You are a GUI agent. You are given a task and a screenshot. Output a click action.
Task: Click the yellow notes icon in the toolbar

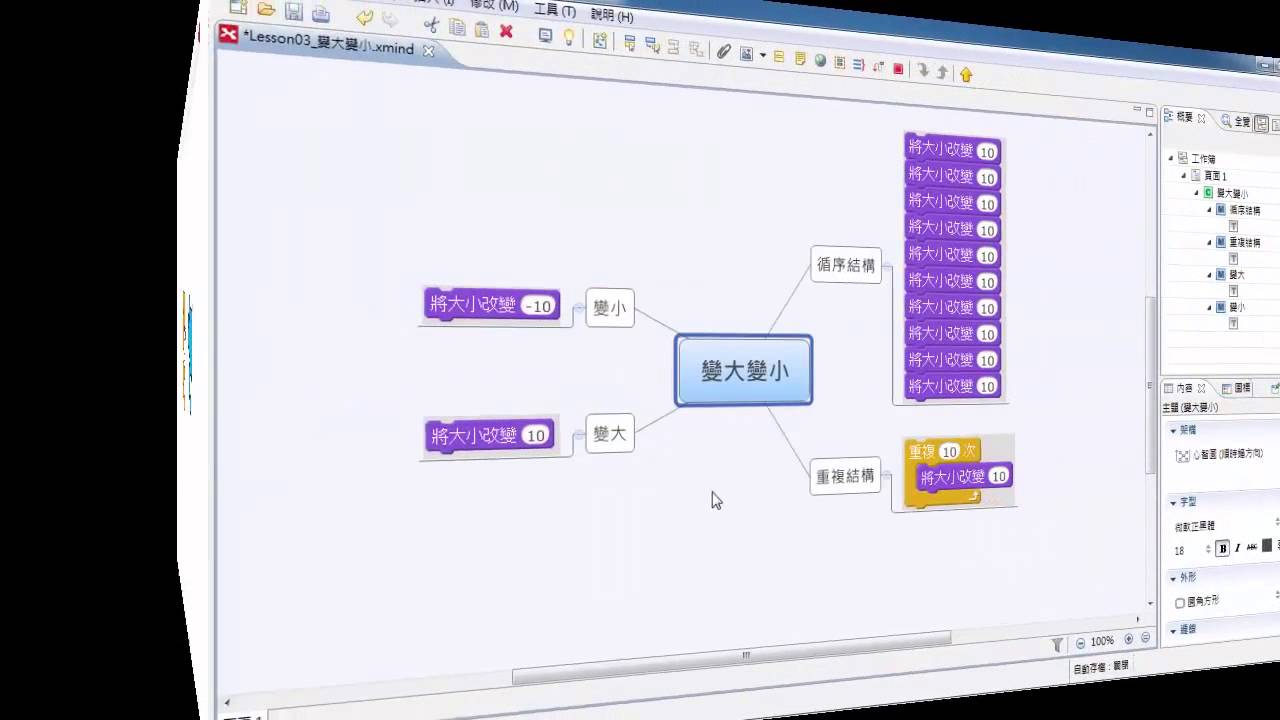(800, 59)
